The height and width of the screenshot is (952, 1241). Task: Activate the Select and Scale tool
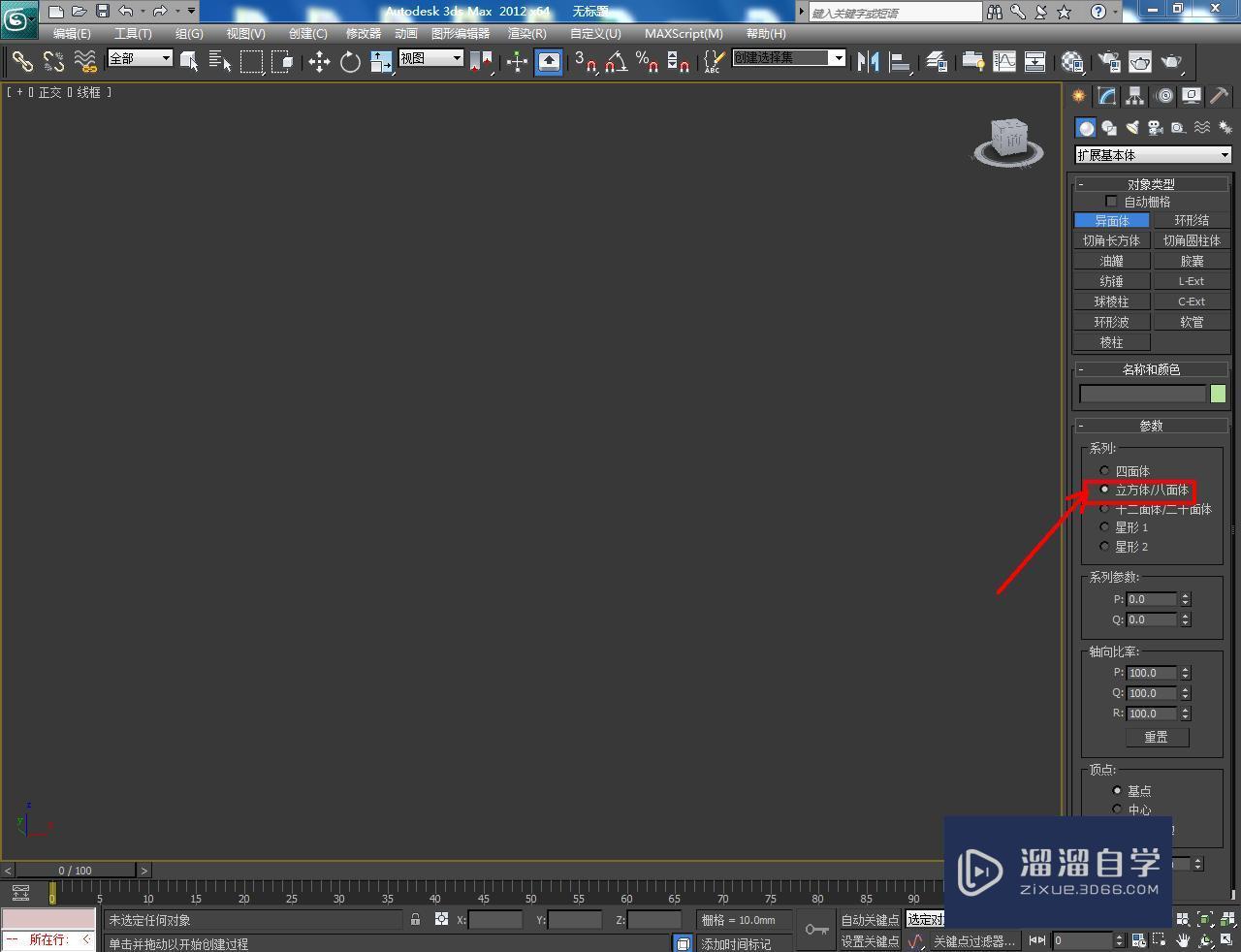point(381,61)
